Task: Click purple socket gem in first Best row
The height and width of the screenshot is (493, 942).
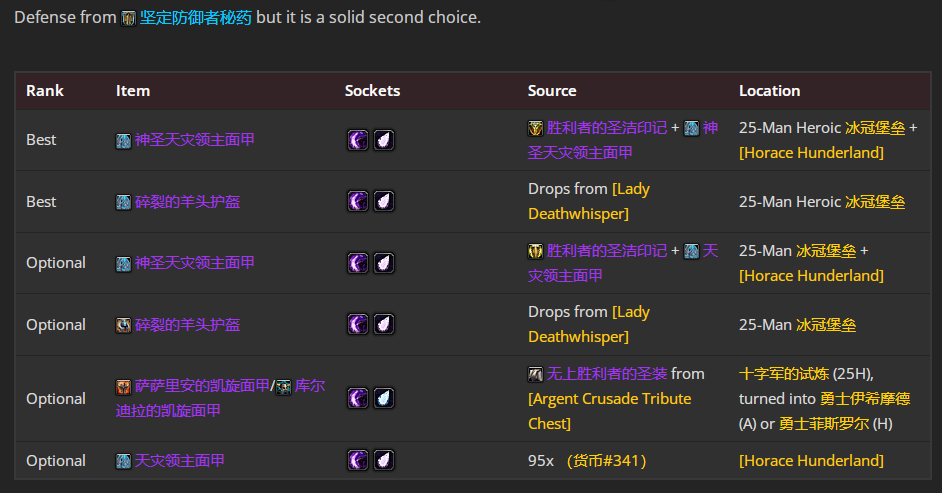Action: pos(357,140)
